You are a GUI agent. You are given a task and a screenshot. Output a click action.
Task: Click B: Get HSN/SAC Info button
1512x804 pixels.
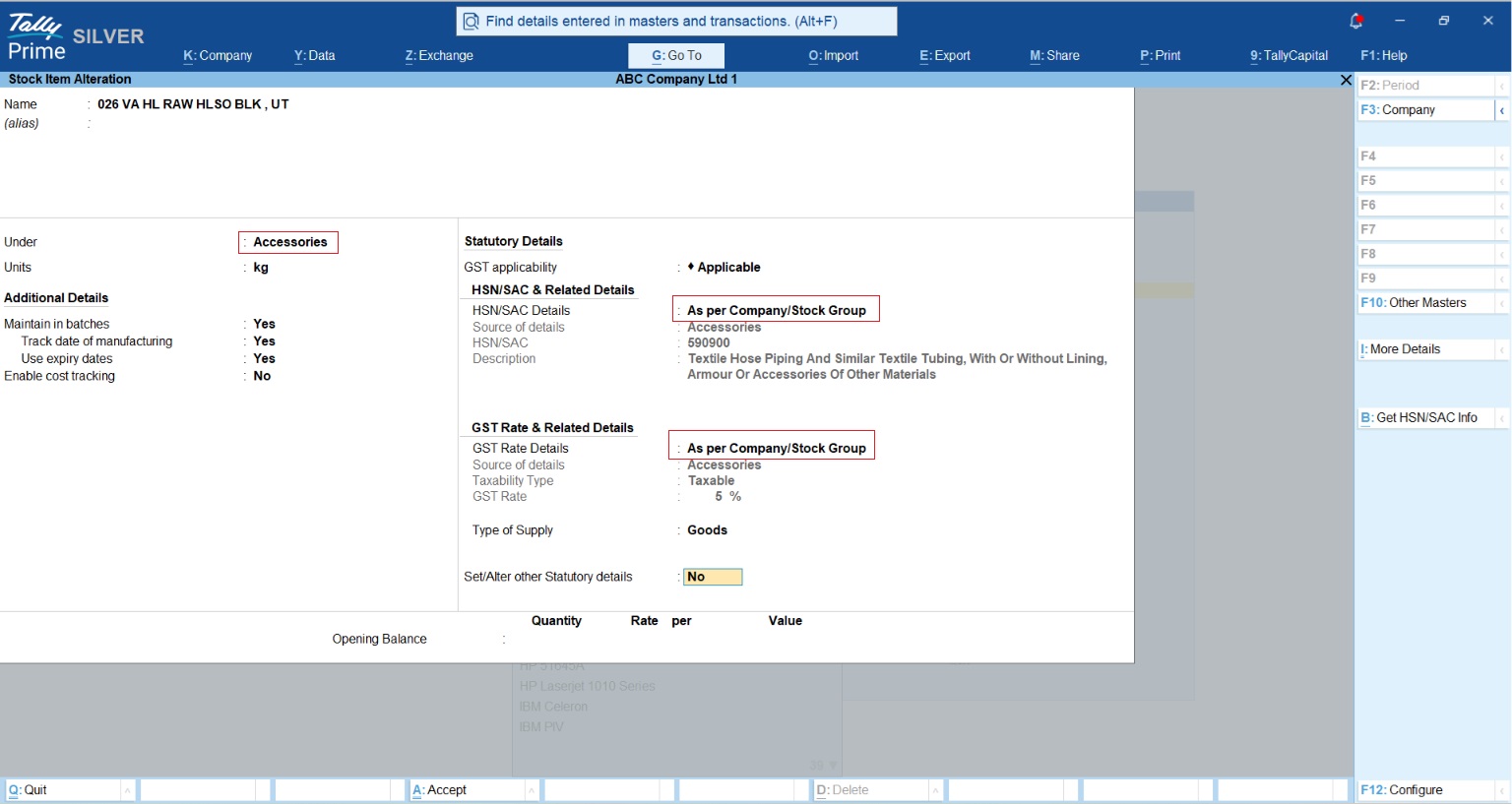pos(1425,418)
